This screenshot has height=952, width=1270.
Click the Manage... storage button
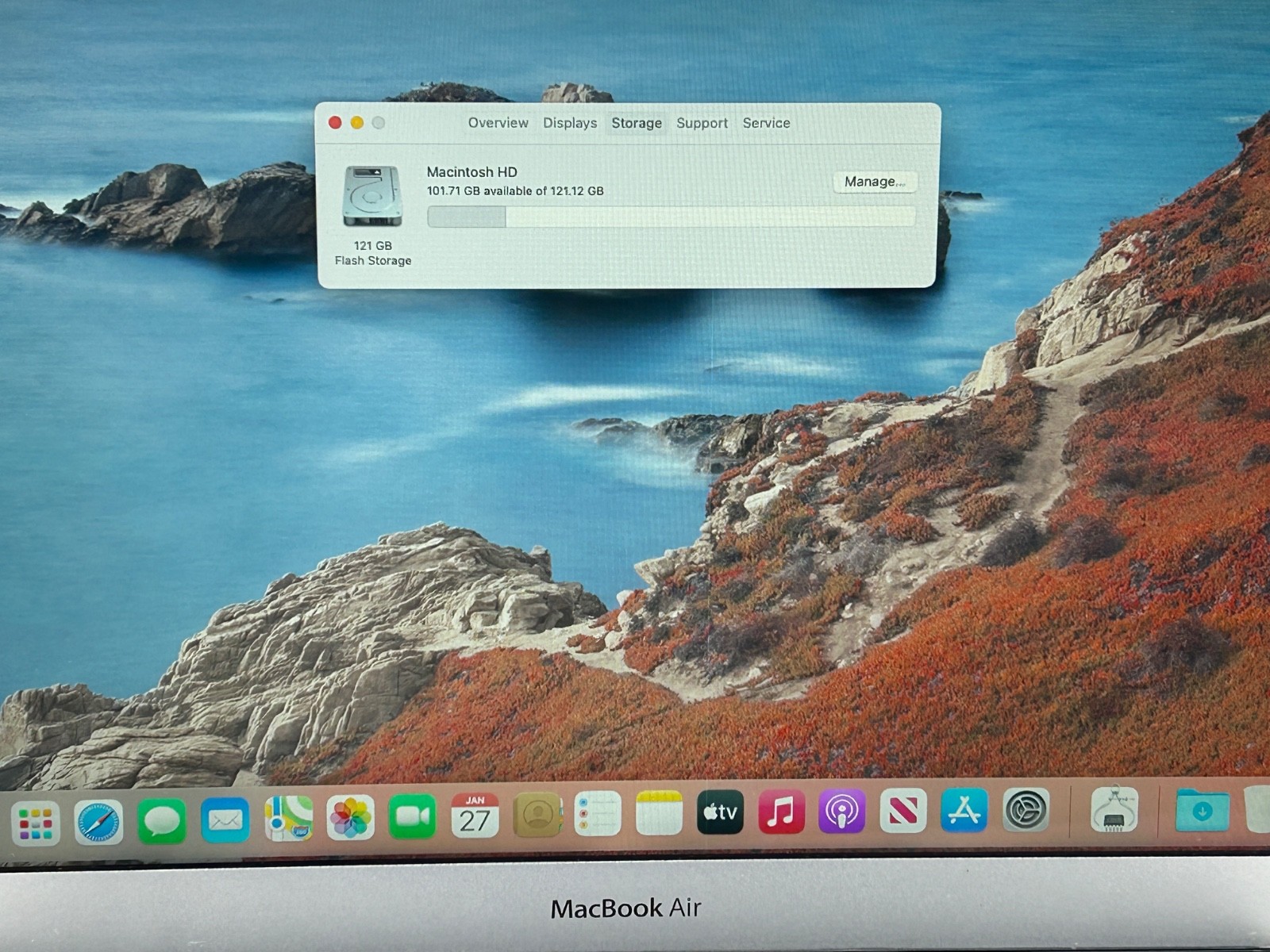874,182
